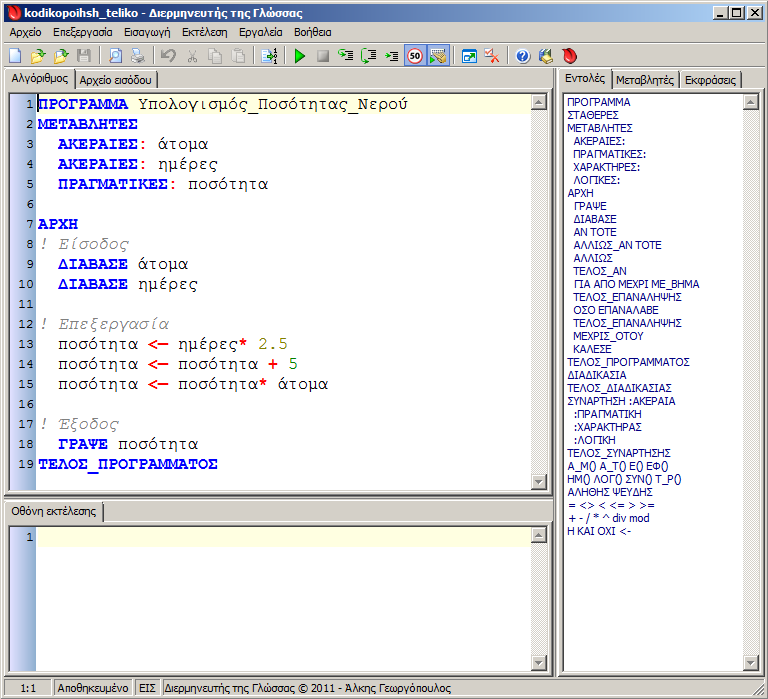Open the Επεξεργασία menu
This screenshot has height=699, width=768.
[83, 32]
